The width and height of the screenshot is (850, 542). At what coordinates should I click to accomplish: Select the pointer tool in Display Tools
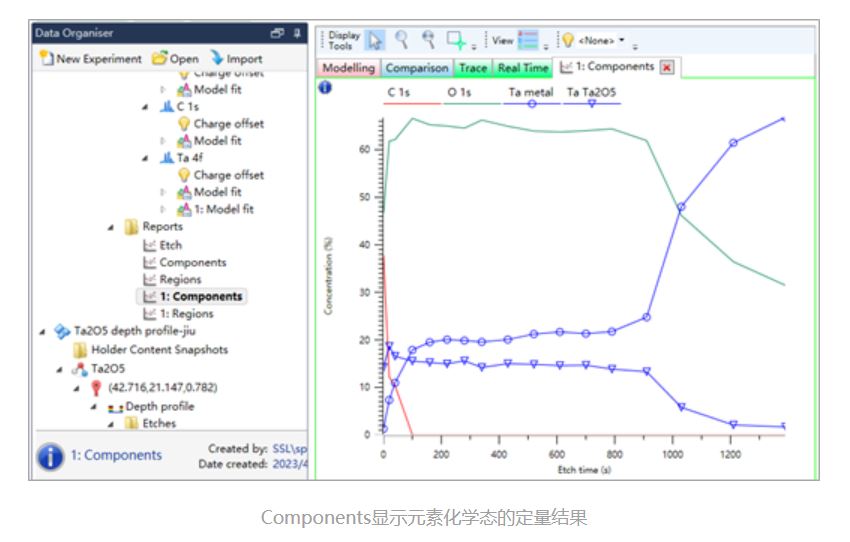click(x=376, y=40)
